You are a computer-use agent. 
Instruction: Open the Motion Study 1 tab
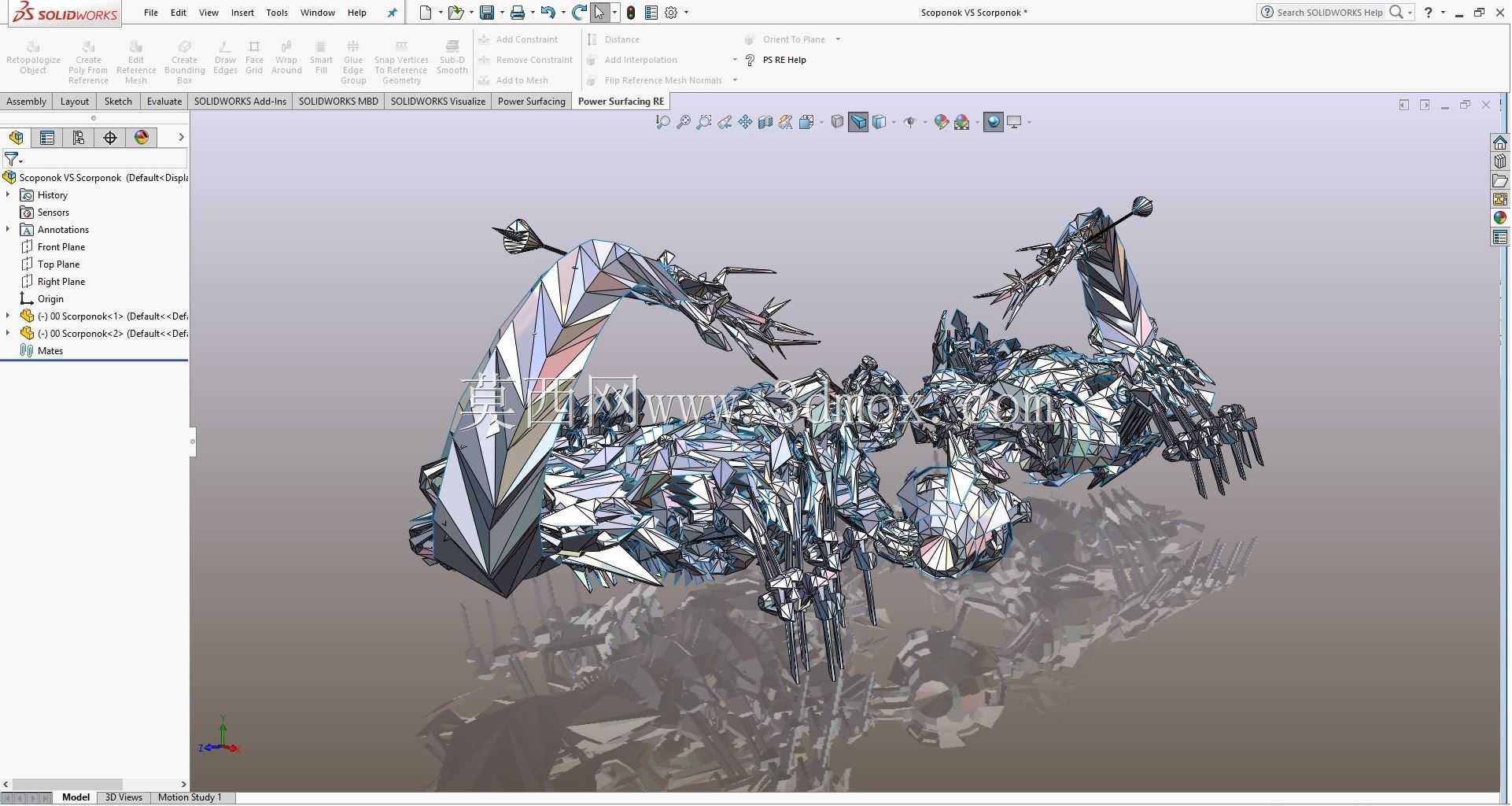(190, 797)
